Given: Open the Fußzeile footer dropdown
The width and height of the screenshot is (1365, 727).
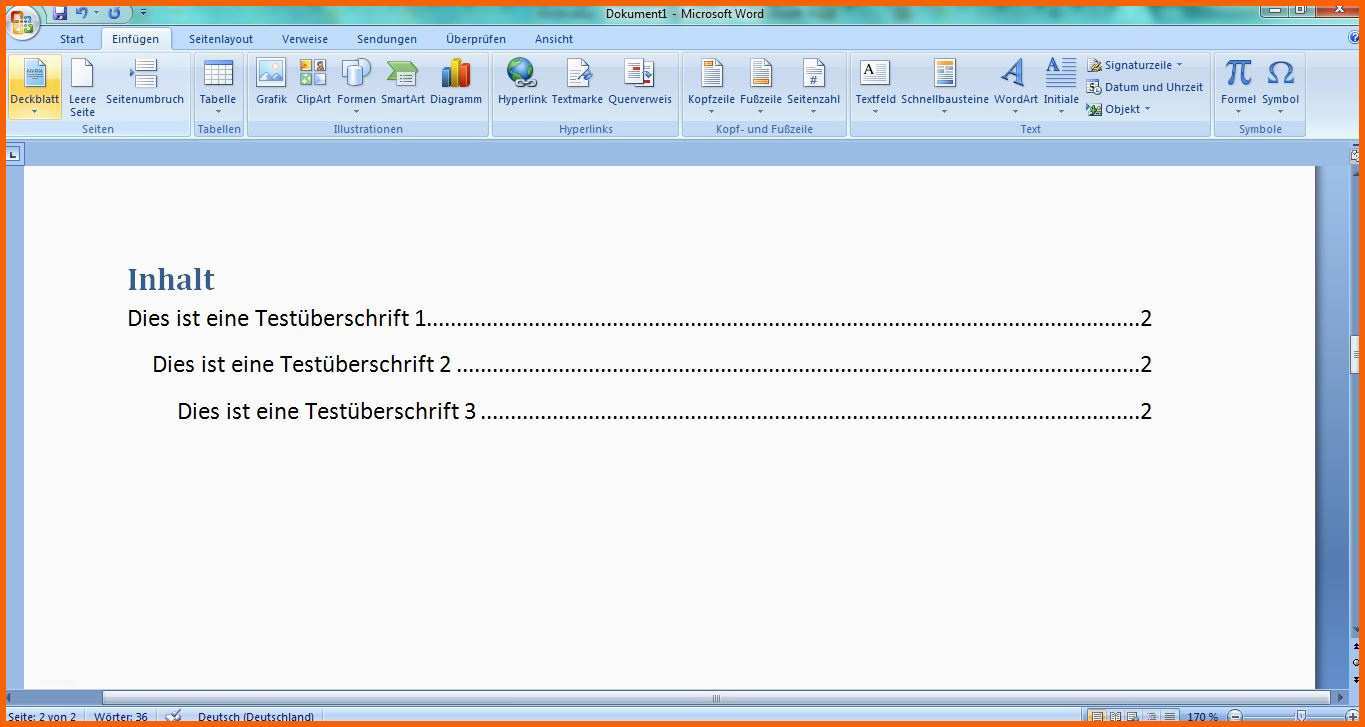Looking at the screenshot, I should tap(761, 87).
